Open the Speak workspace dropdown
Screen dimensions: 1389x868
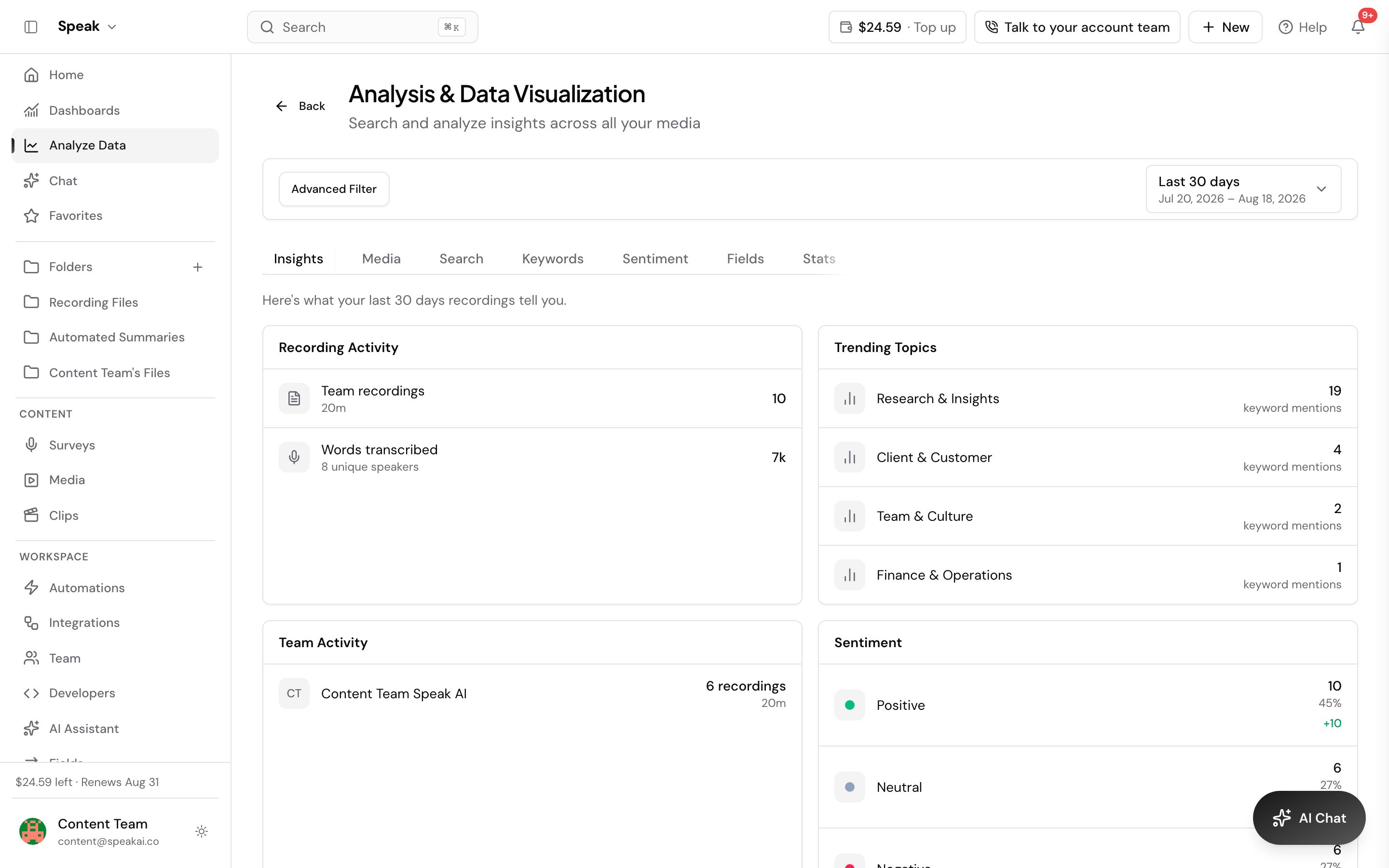(x=87, y=27)
